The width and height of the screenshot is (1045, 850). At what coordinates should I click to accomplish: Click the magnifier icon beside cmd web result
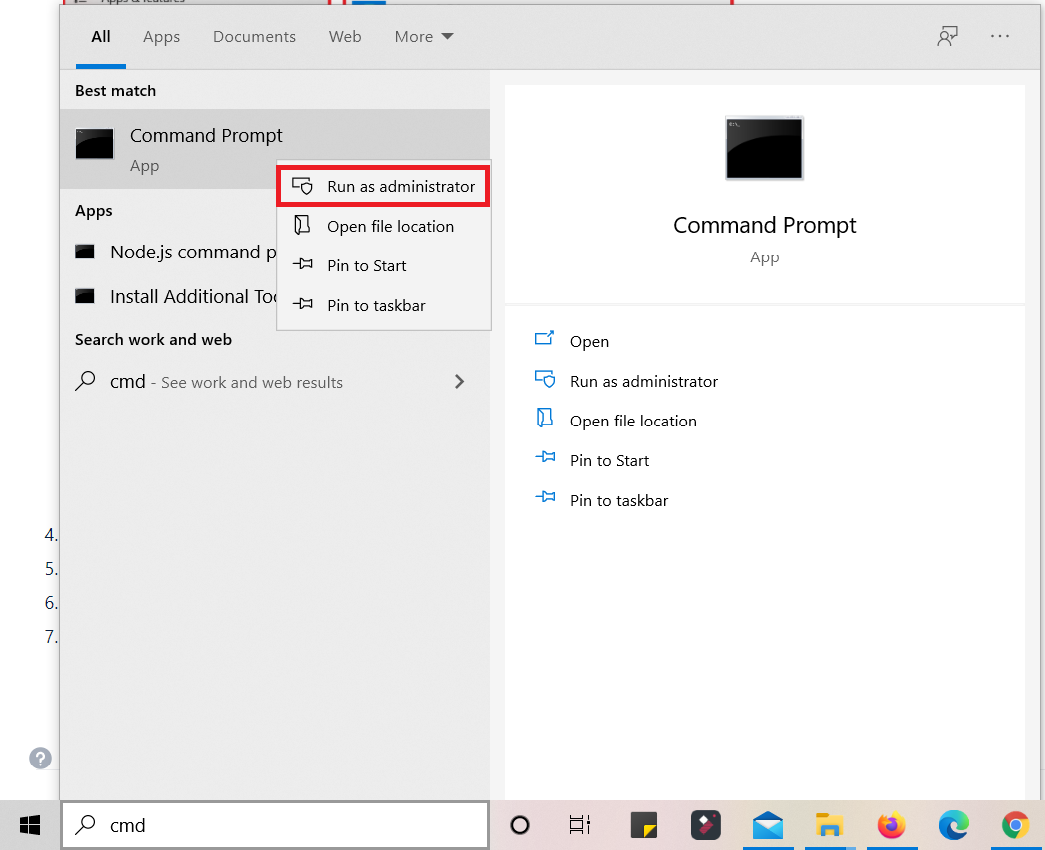[85, 381]
